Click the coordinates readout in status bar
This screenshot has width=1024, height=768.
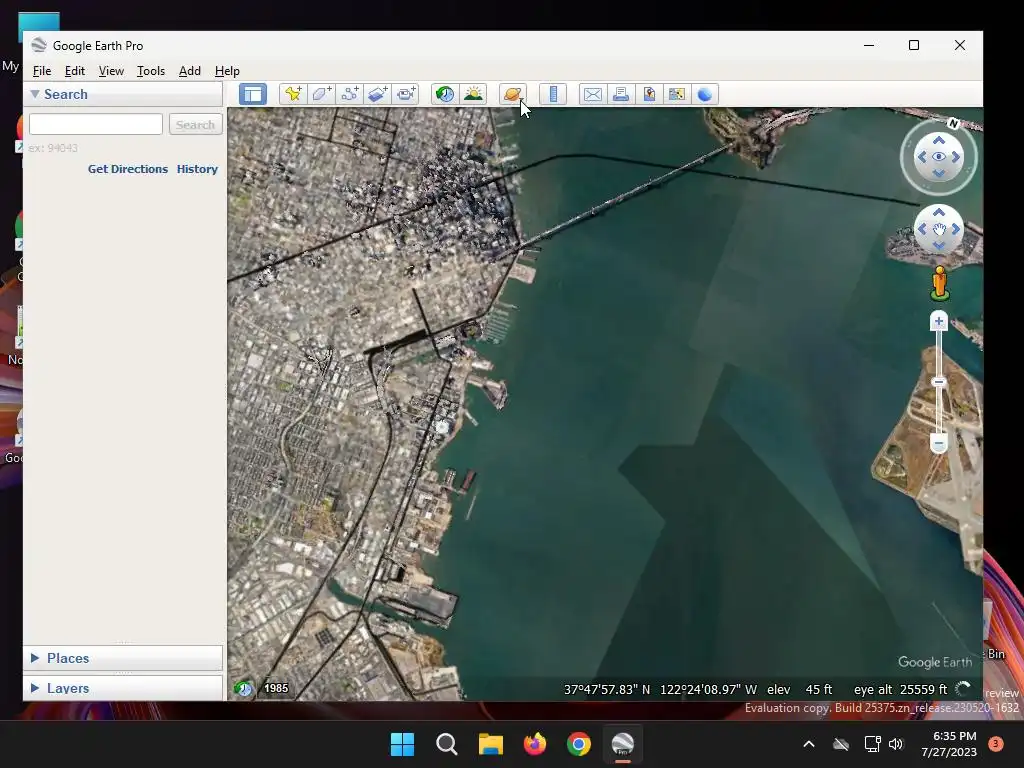(660, 689)
